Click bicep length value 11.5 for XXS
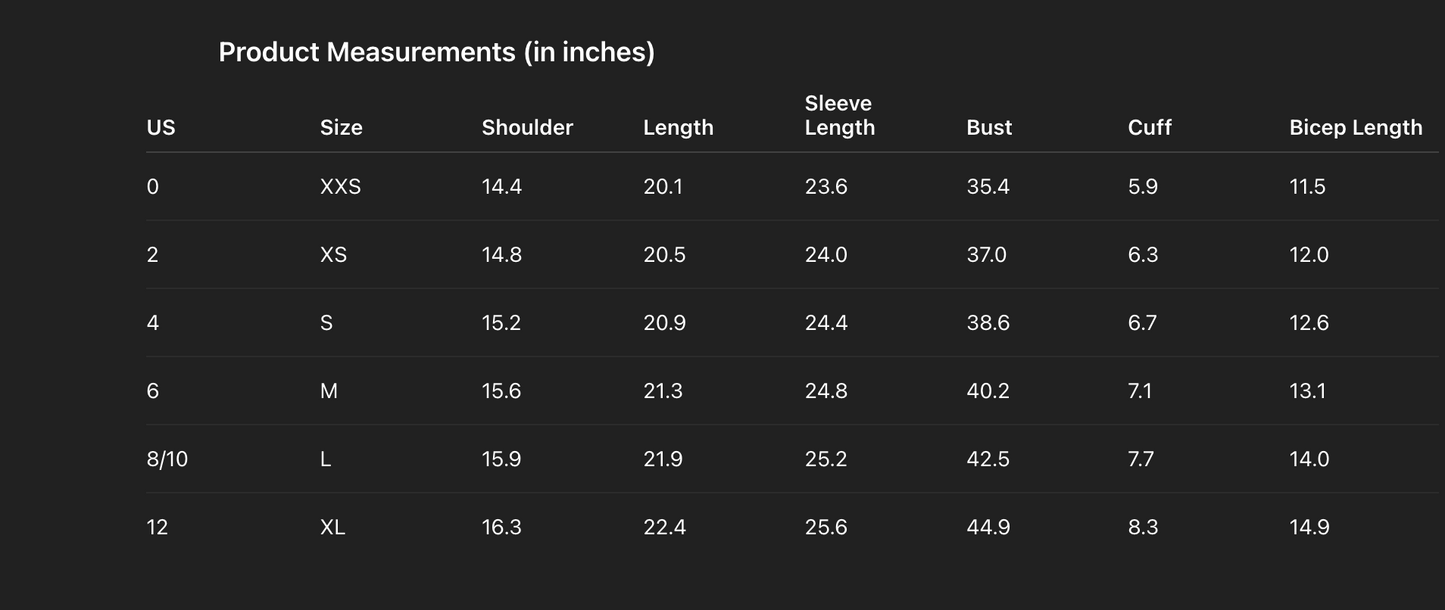The width and height of the screenshot is (1445, 610). 1307,187
